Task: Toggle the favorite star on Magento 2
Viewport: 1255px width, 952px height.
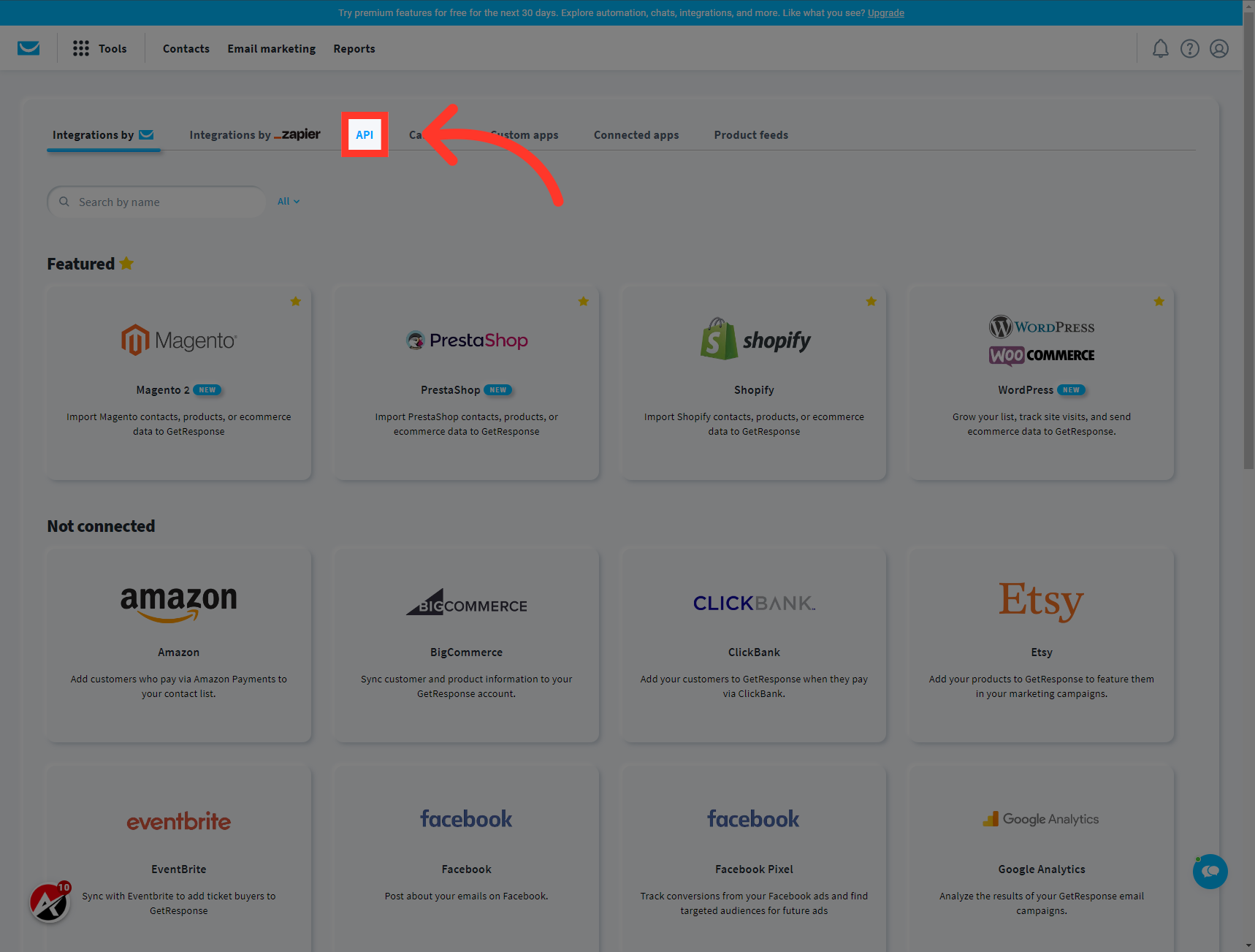Action: click(x=296, y=300)
